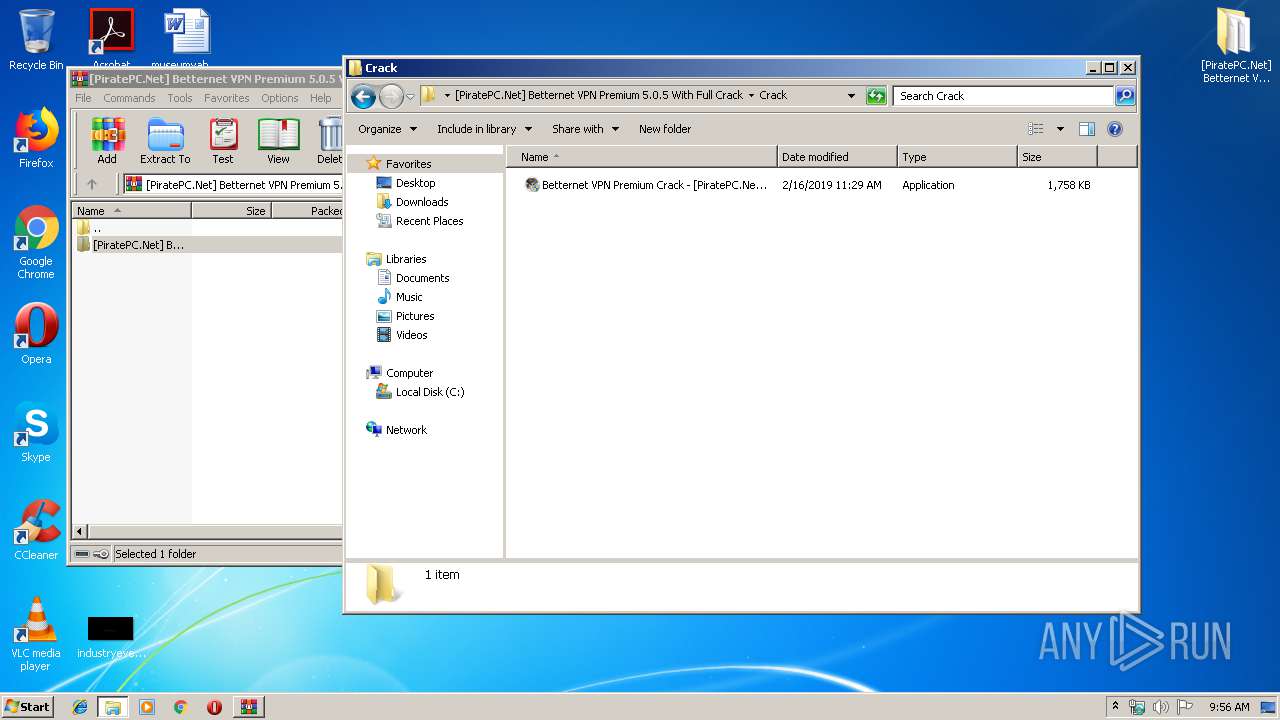Change view using the Explorer views icon
Image resolution: width=1280 pixels, height=720 pixels.
pos(1036,129)
